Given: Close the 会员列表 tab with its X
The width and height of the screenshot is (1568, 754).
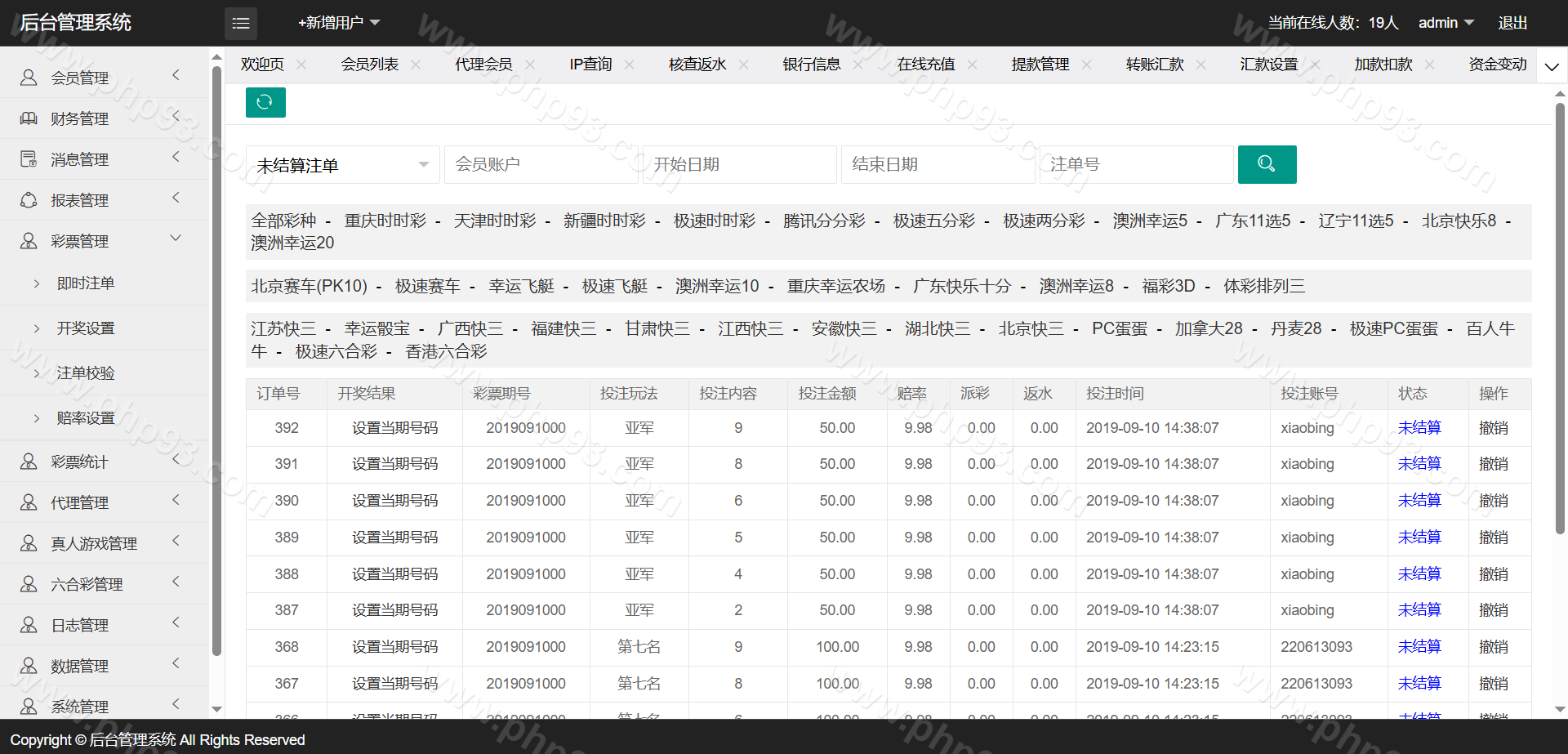Looking at the screenshot, I should pos(416,65).
